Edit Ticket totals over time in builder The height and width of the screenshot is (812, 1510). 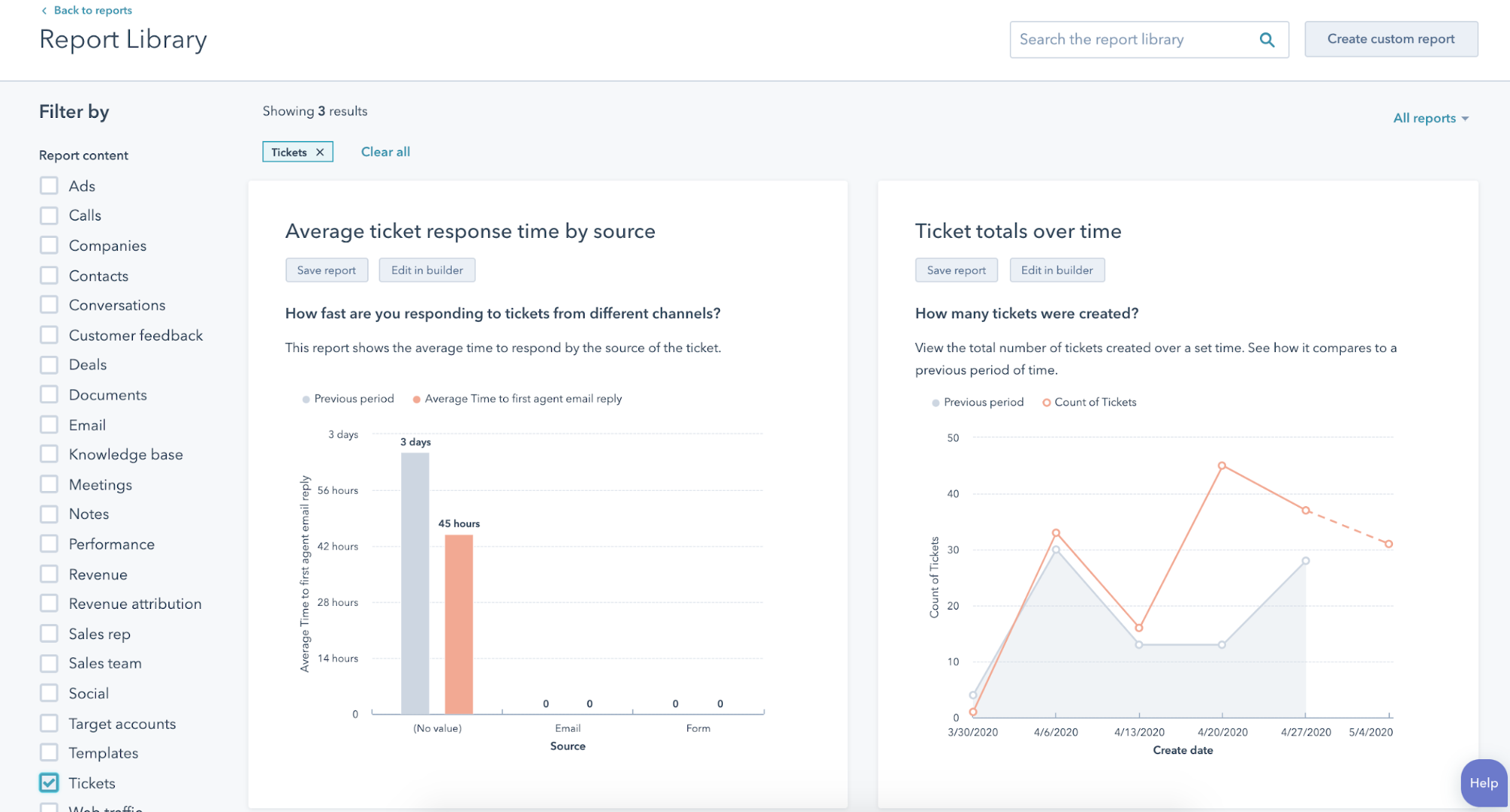(1056, 270)
